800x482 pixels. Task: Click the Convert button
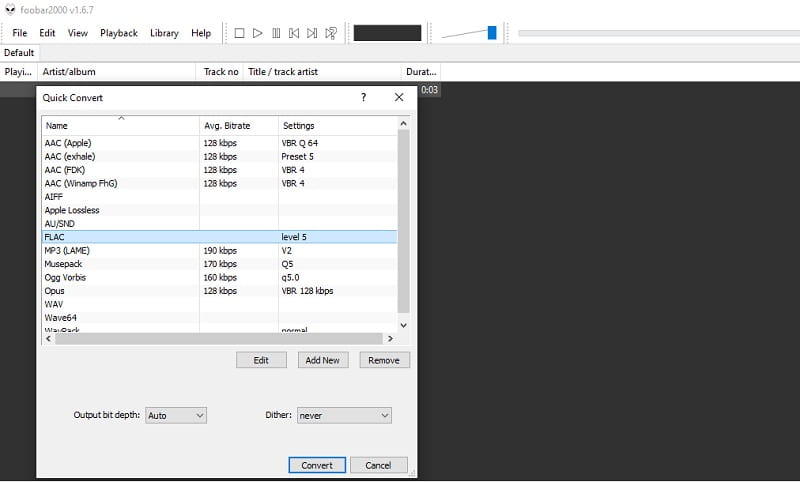[317, 465]
